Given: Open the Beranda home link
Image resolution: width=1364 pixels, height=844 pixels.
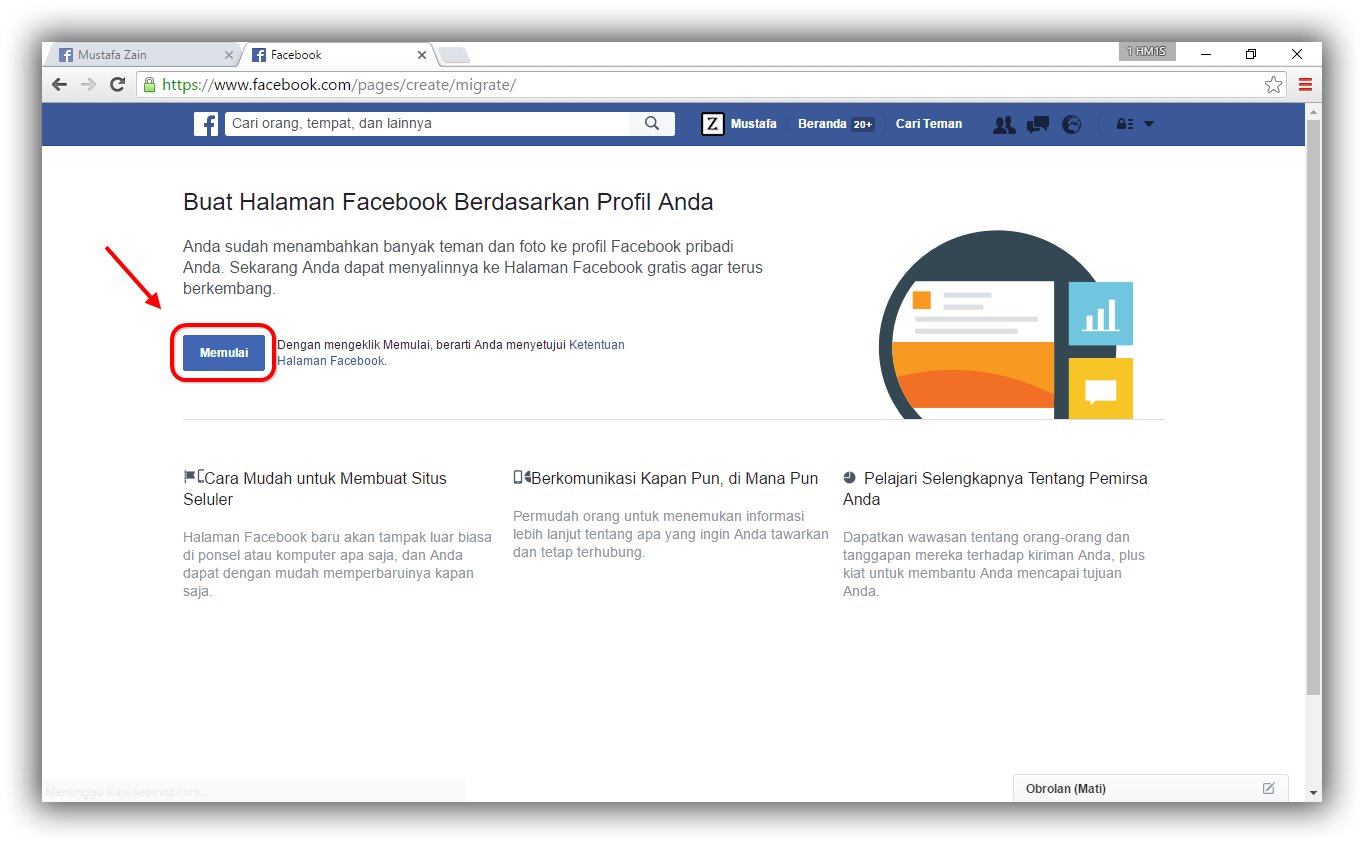Looking at the screenshot, I should coord(822,124).
